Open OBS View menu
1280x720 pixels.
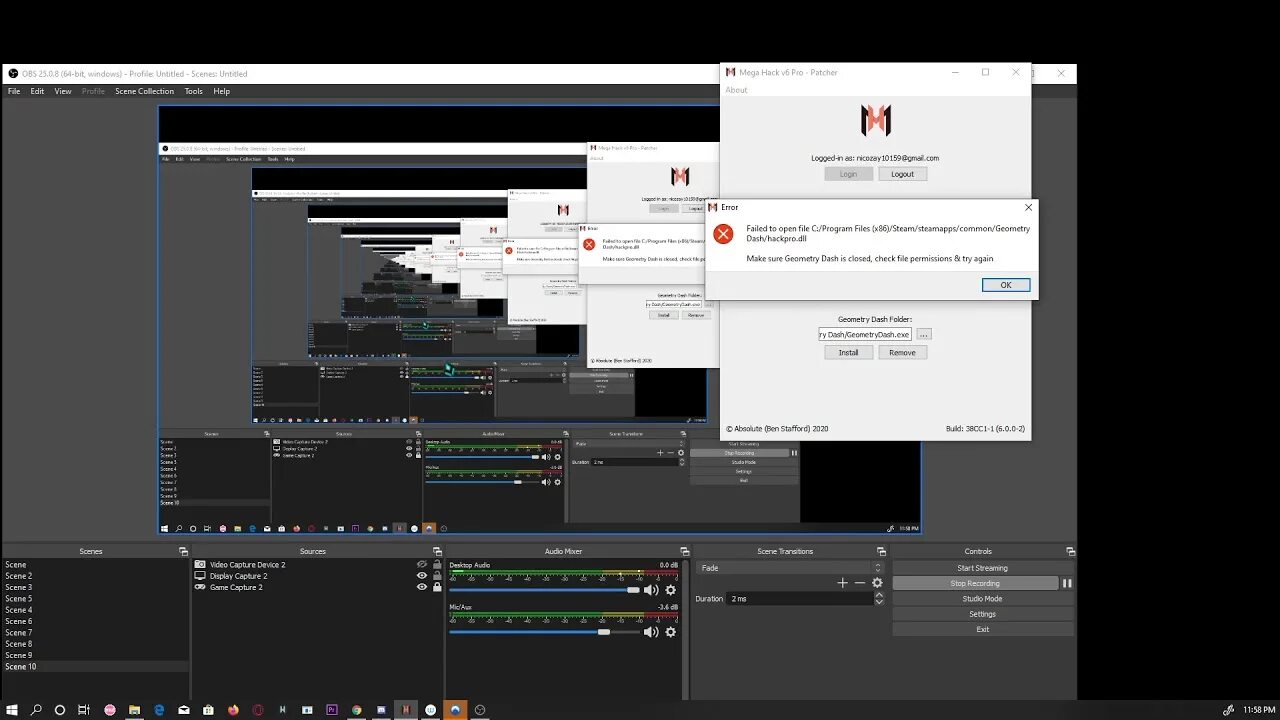(63, 91)
